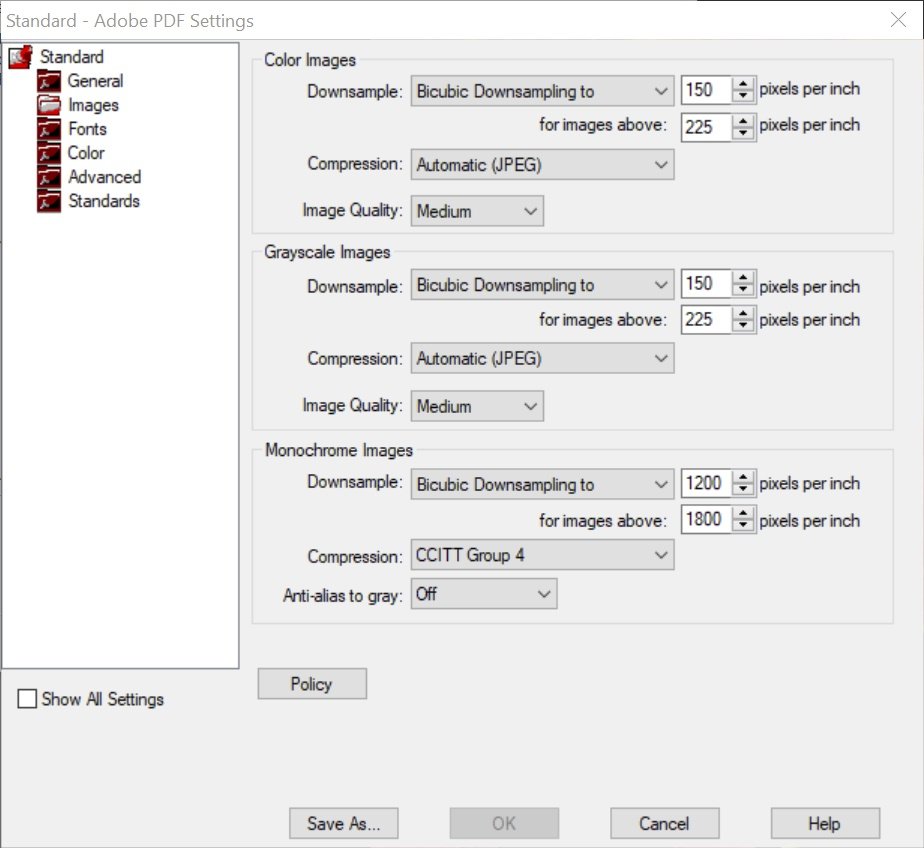The width and height of the screenshot is (924, 848).
Task: Open Grayscale Images Compression dropdown
Action: point(542,358)
